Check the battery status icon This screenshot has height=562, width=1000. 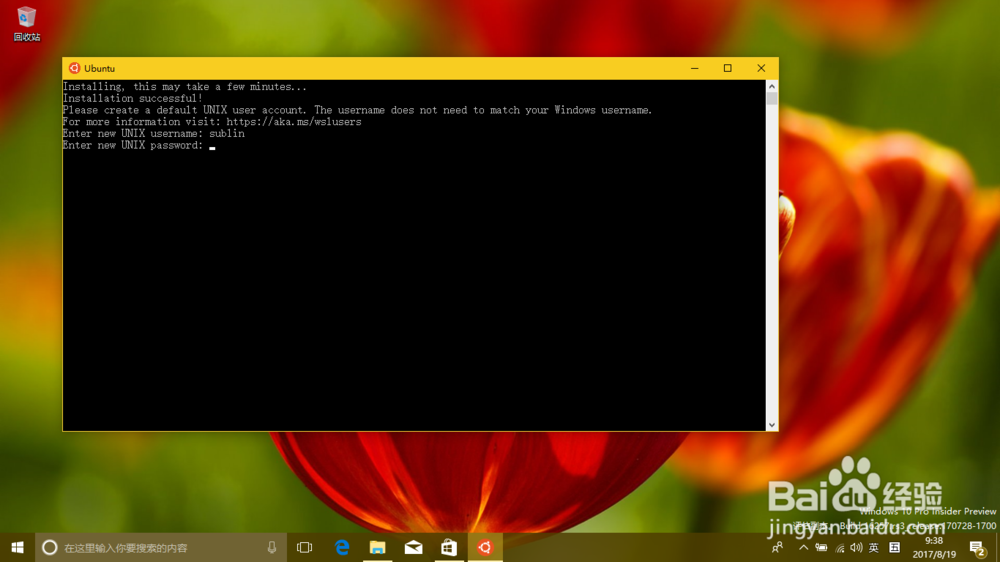821,547
